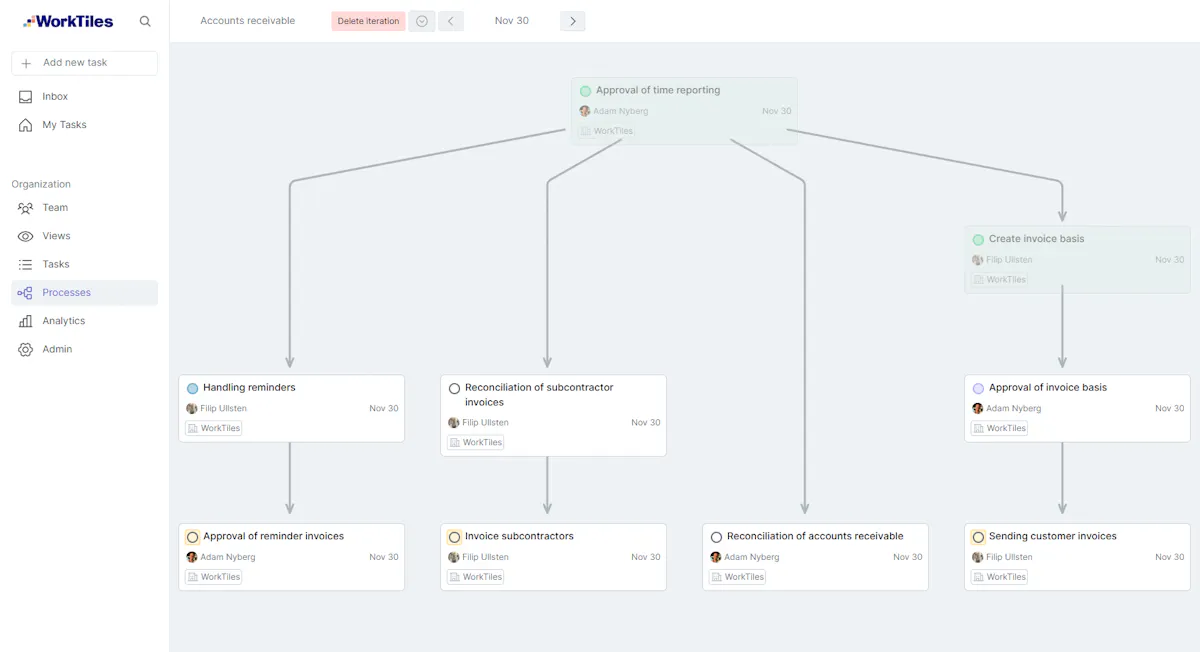Click the Admin gear icon
1200x652 pixels.
[x=25, y=349]
